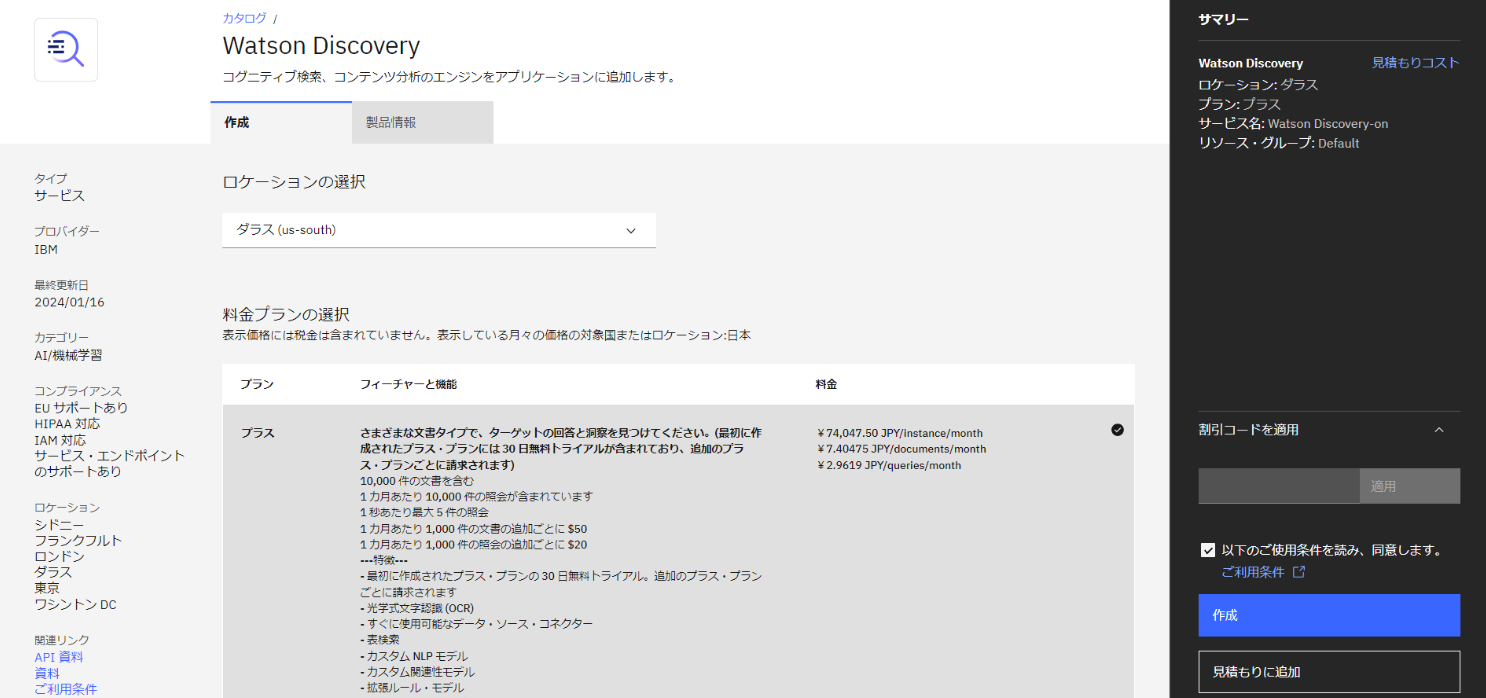The image size is (1486, 698).
Task: Open the 資料 documentation link in sidebar
Action: 47,674
